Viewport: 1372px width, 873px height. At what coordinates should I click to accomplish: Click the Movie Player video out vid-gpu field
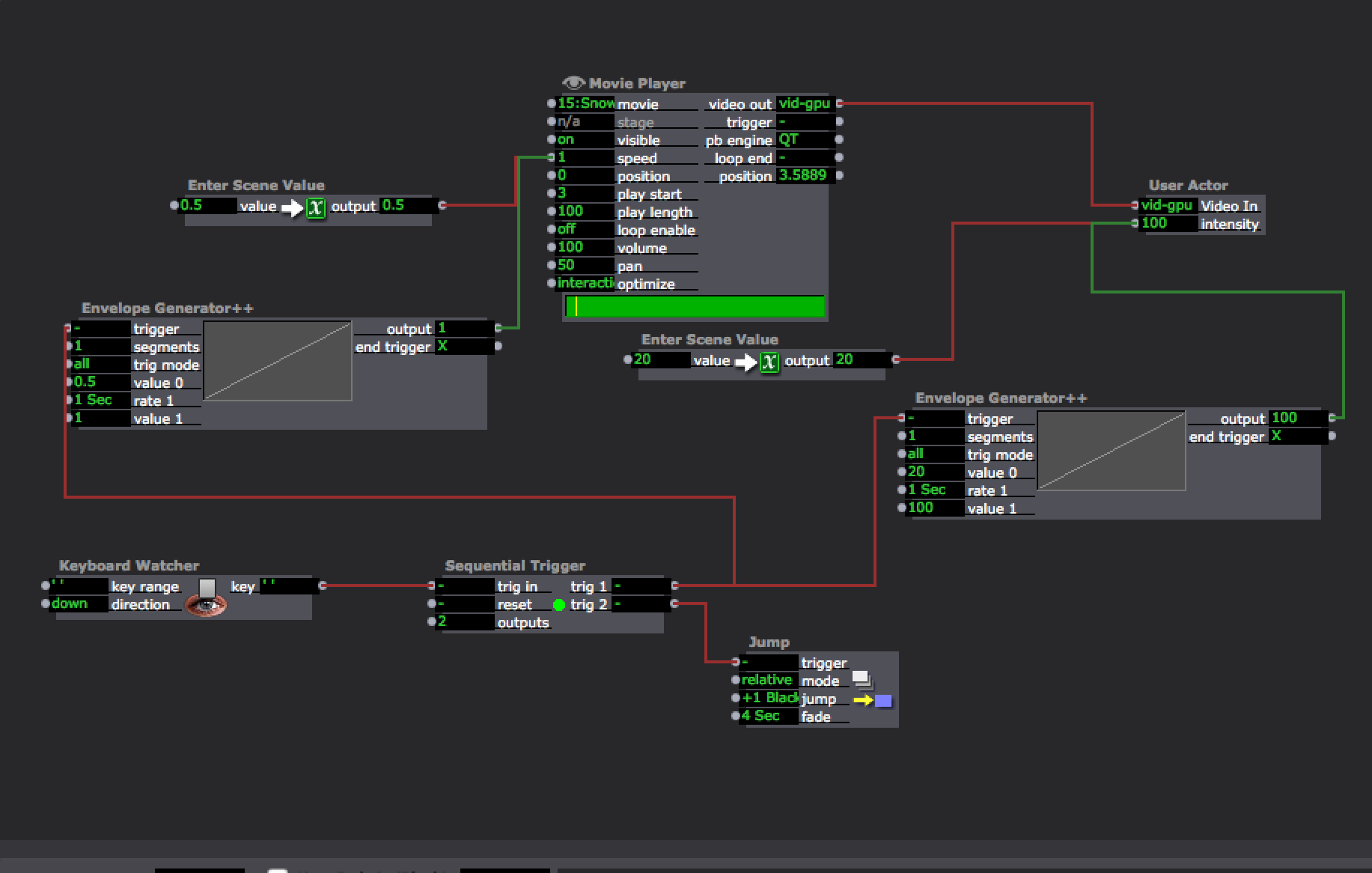(x=805, y=103)
